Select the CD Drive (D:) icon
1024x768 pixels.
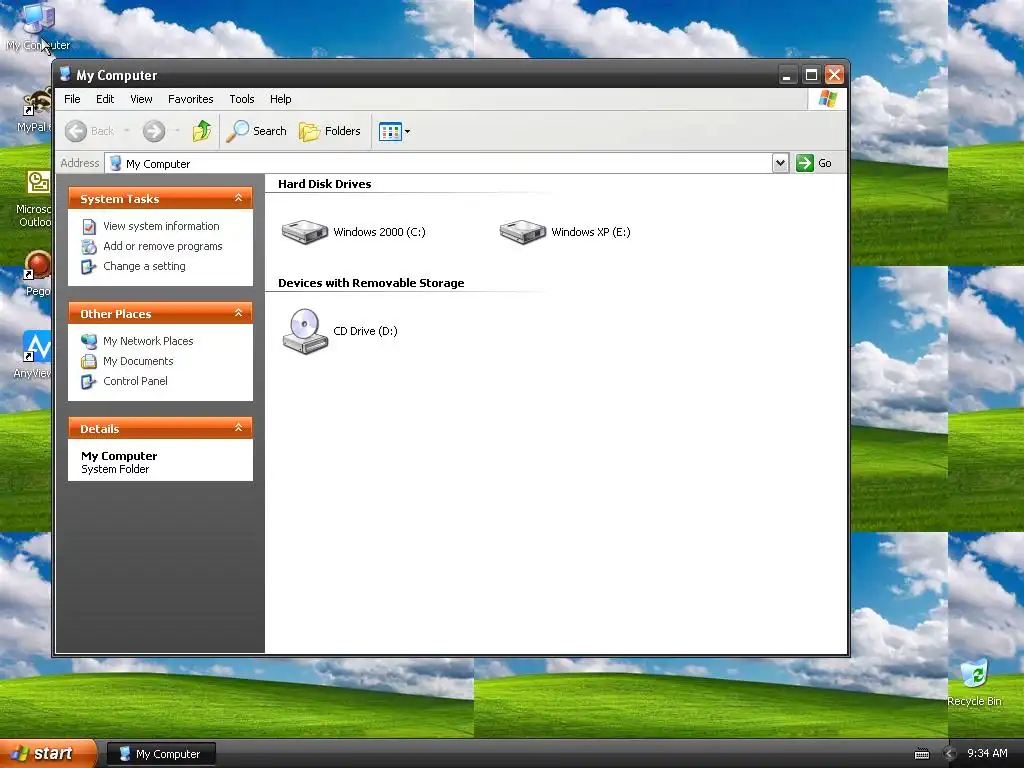click(305, 331)
